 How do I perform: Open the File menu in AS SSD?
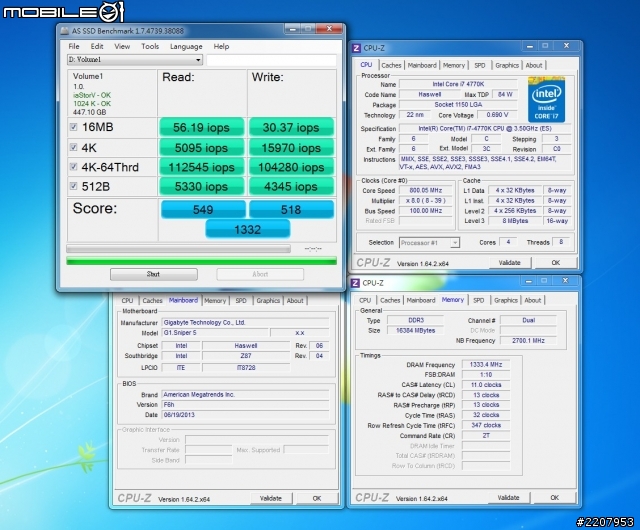pyautogui.click(x=74, y=46)
